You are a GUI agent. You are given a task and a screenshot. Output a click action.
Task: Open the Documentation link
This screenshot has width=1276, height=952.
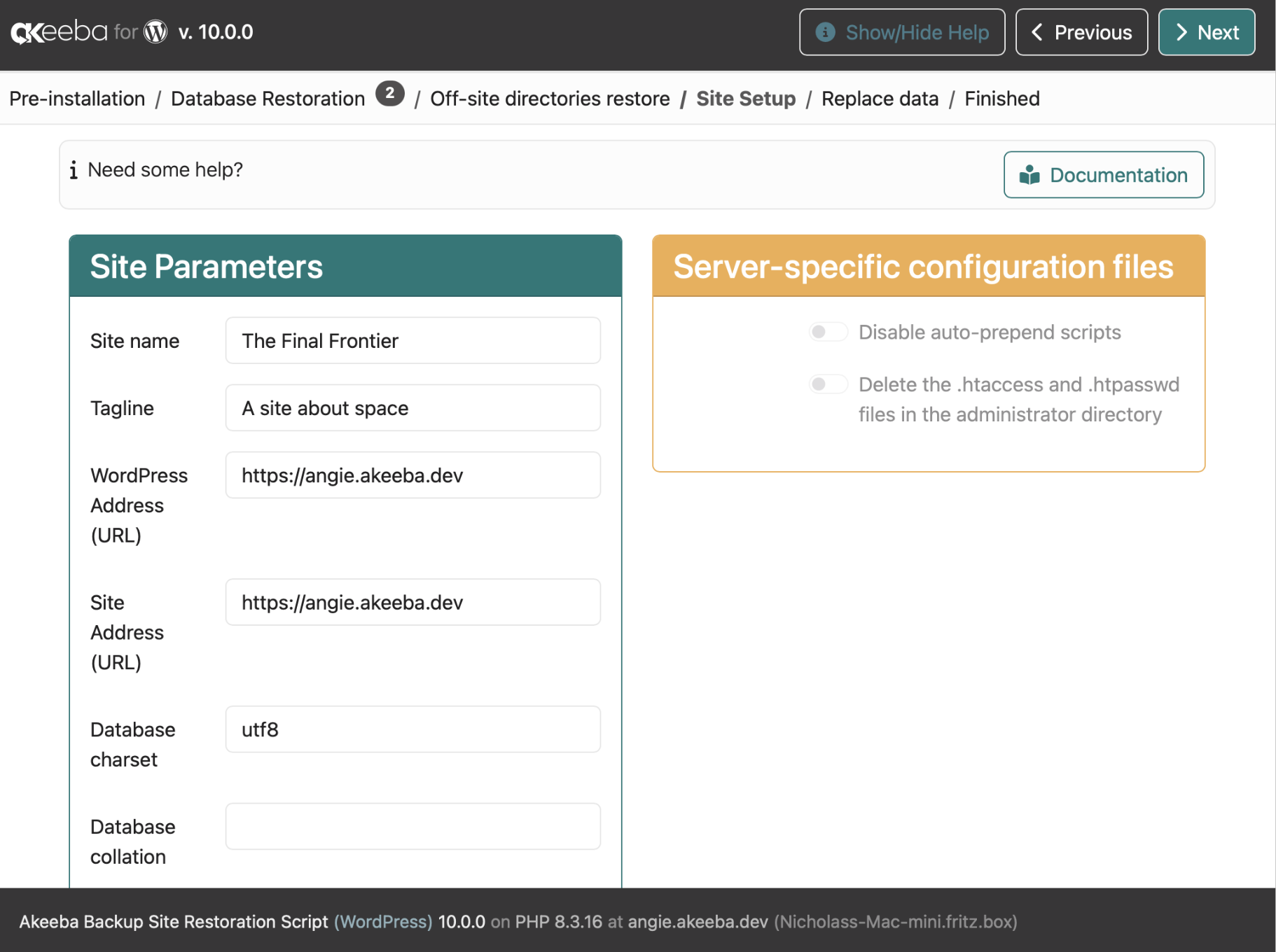click(x=1104, y=175)
